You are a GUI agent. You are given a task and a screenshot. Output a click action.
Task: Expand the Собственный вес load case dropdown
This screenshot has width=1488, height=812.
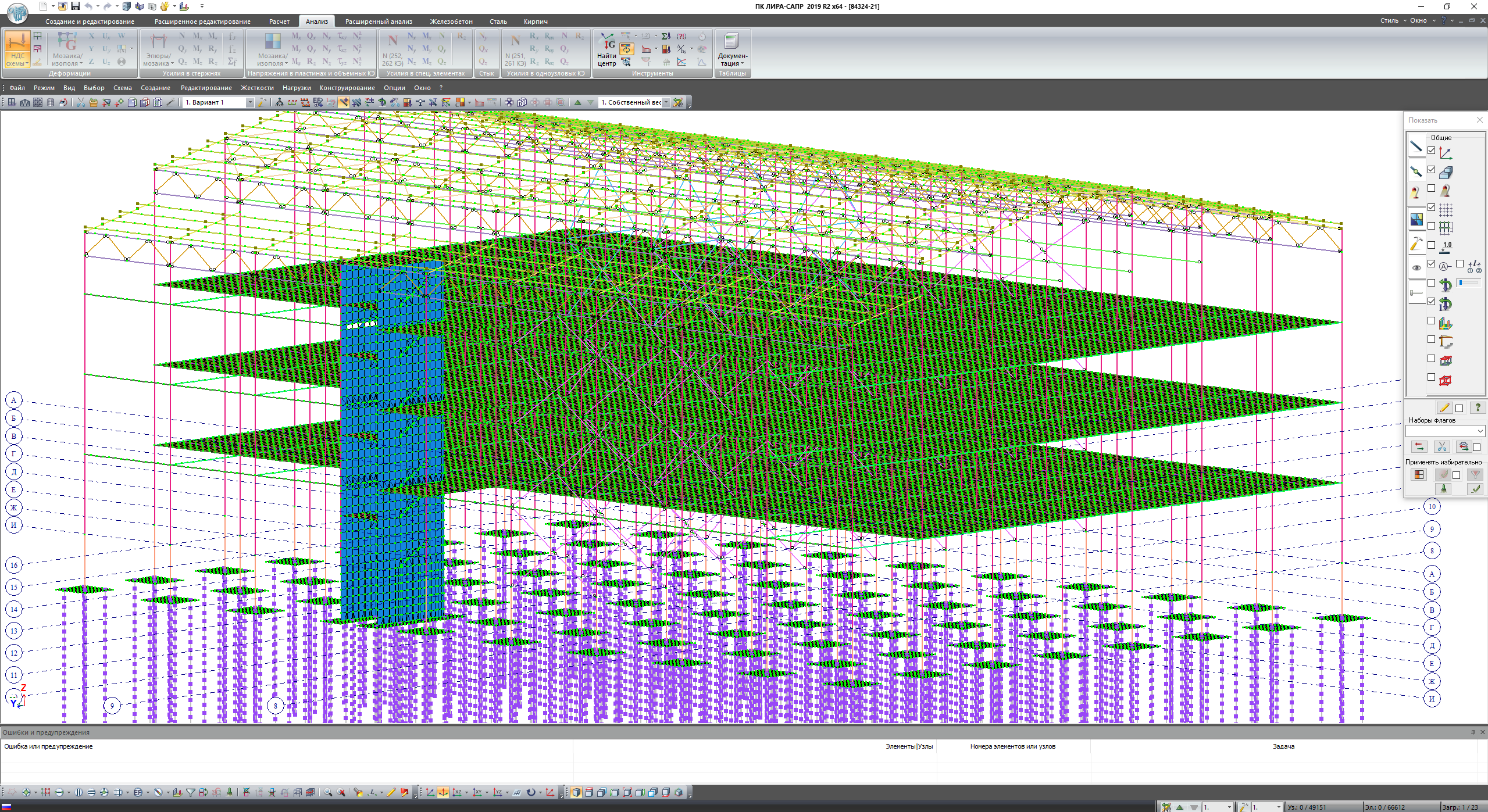click(x=666, y=102)
